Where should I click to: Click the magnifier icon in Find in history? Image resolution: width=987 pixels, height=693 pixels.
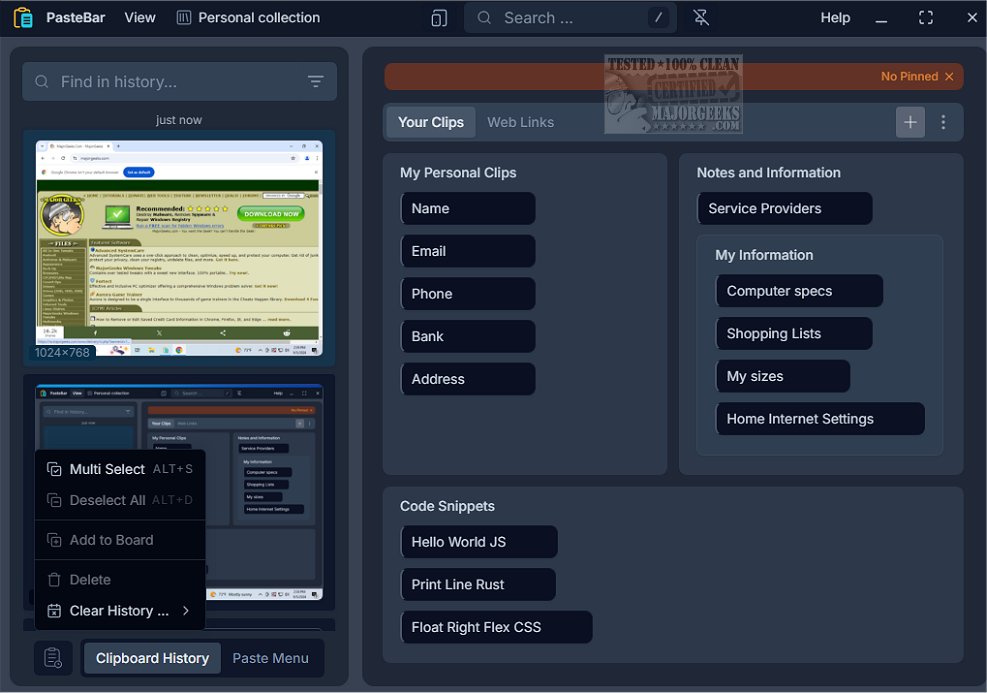[x=42, y=81]
